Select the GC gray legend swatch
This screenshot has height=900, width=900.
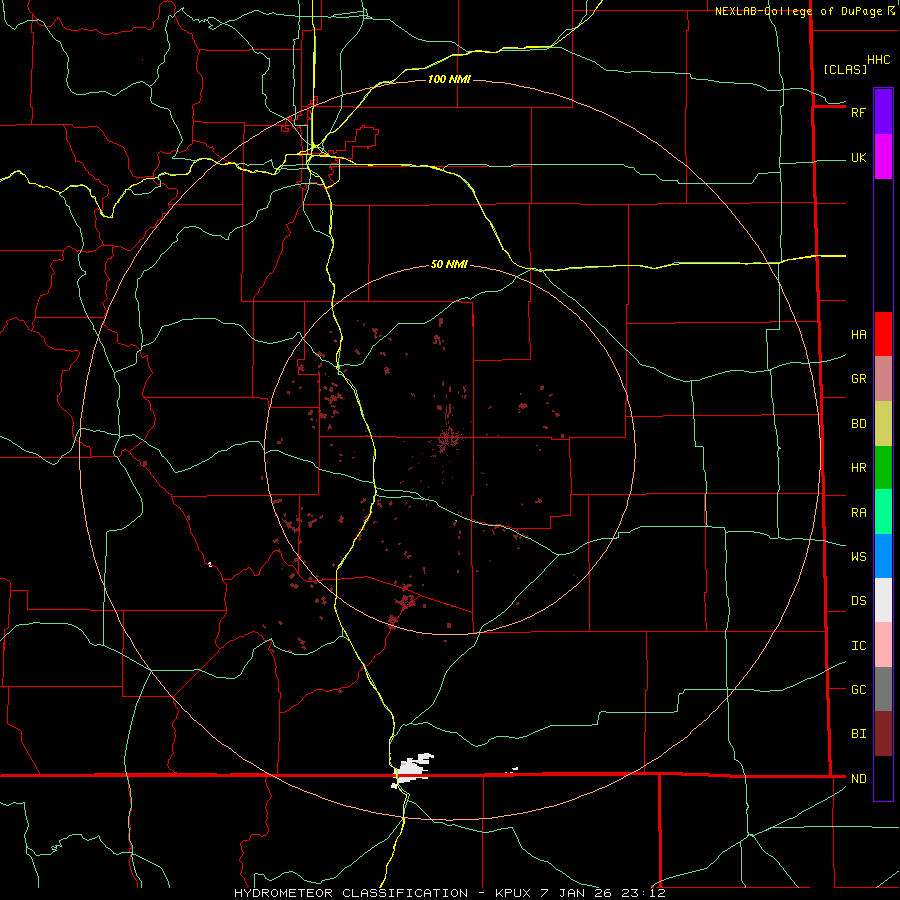point(883,689)
